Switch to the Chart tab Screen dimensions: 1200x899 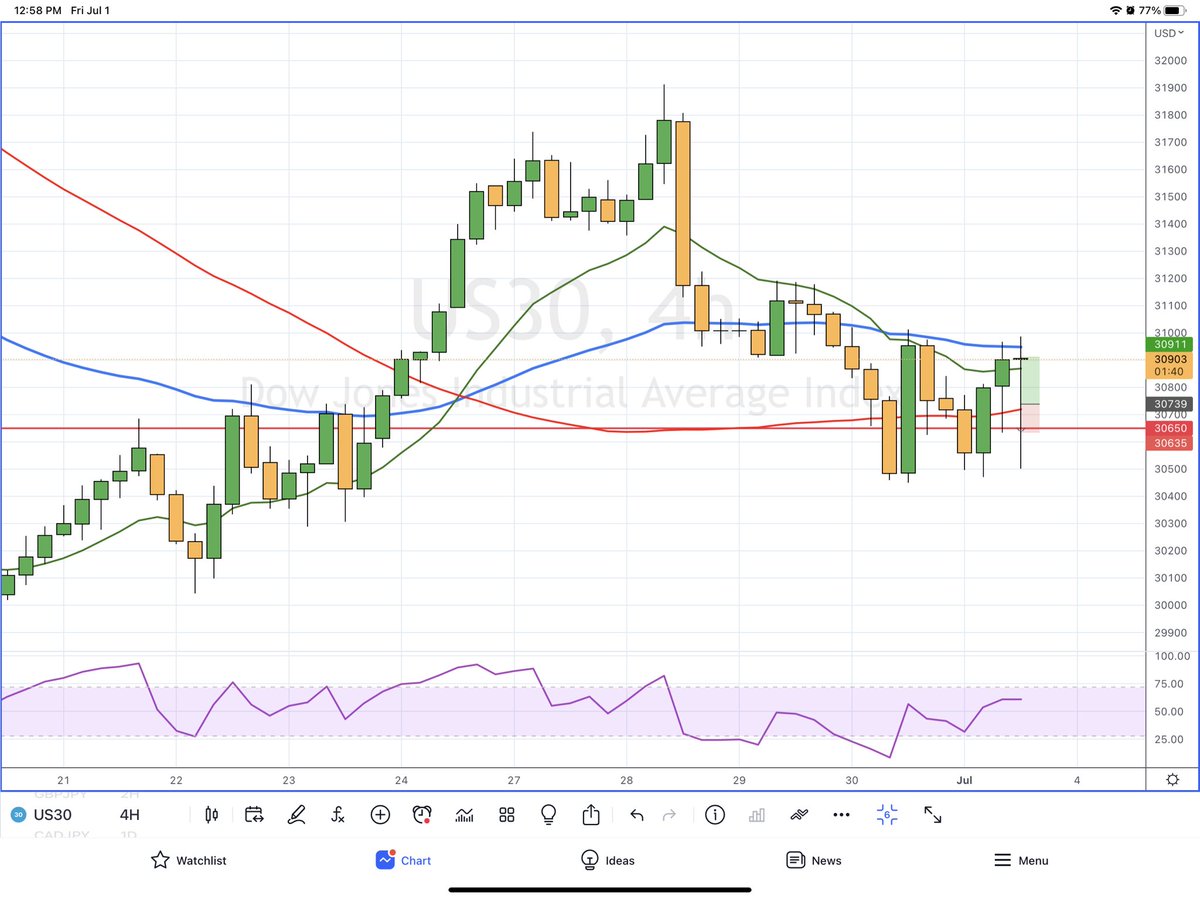(404, 860)
